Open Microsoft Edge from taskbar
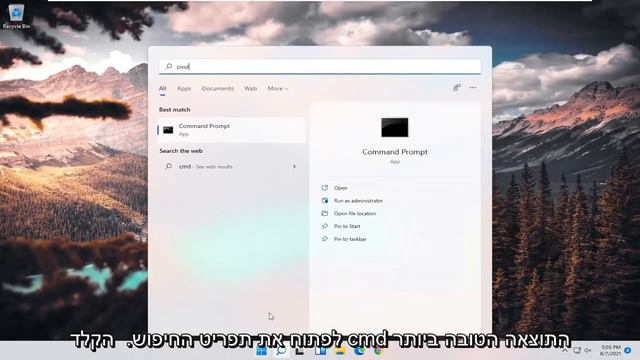The height and width of the screenshot is (360, 640). [x=359, y=351]
